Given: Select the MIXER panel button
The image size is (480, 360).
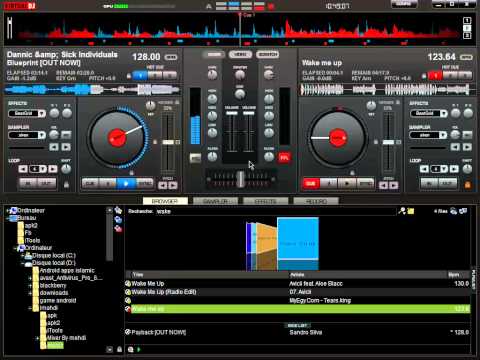Looking at the screenshot, I should (214, 54).
